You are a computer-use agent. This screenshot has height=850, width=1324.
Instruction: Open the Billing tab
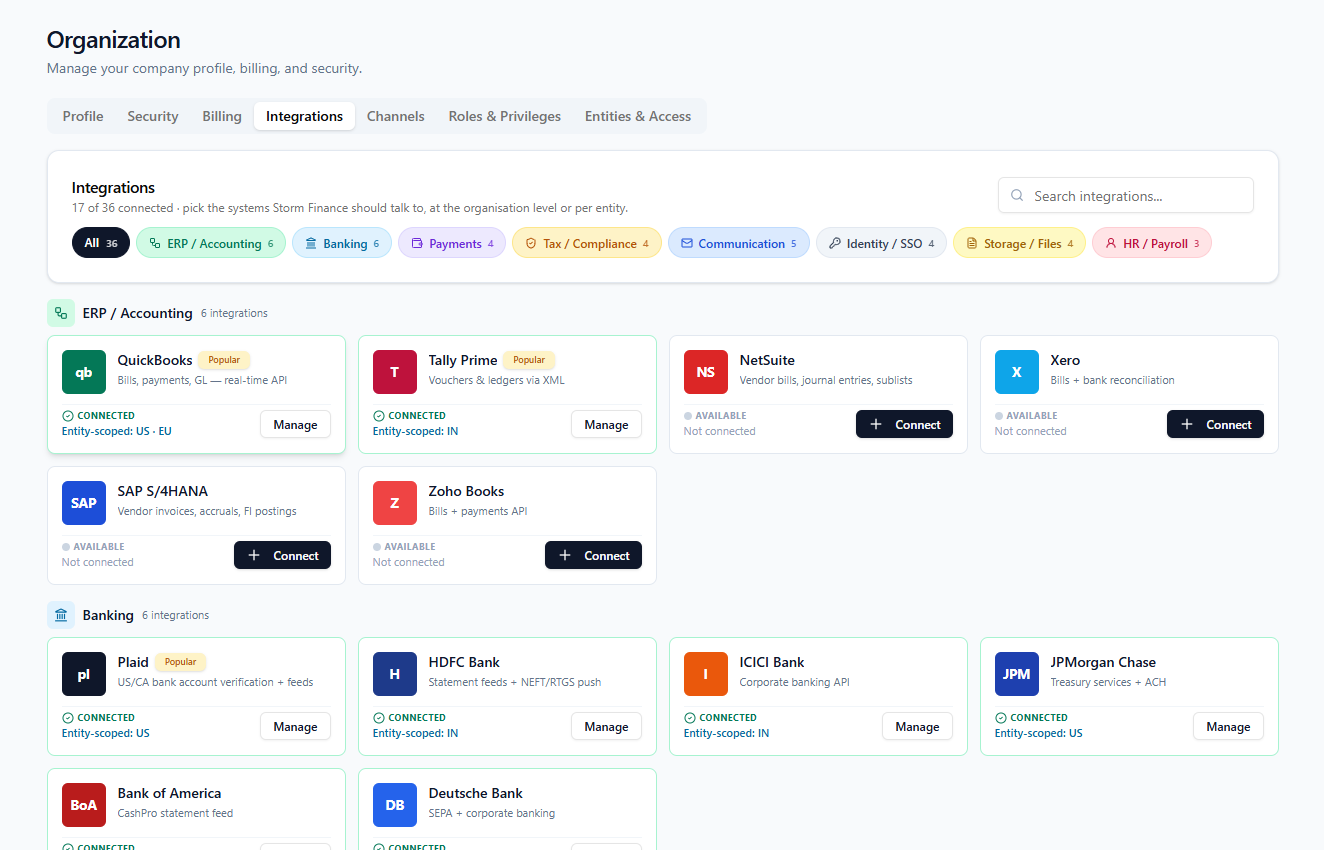pos(222,116)
